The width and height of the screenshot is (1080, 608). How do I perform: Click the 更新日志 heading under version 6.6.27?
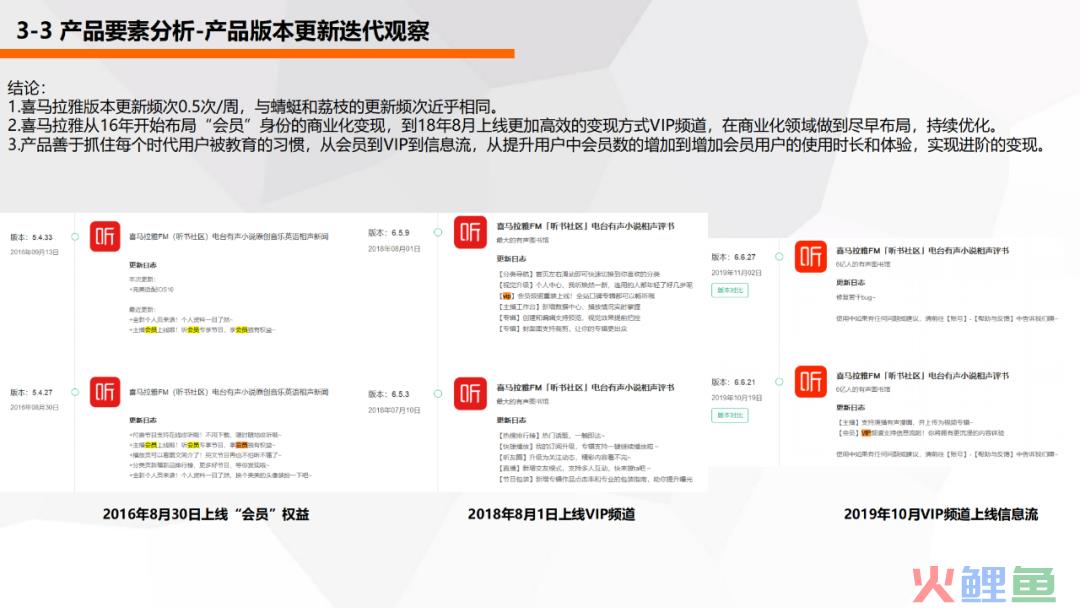point(851,282)
